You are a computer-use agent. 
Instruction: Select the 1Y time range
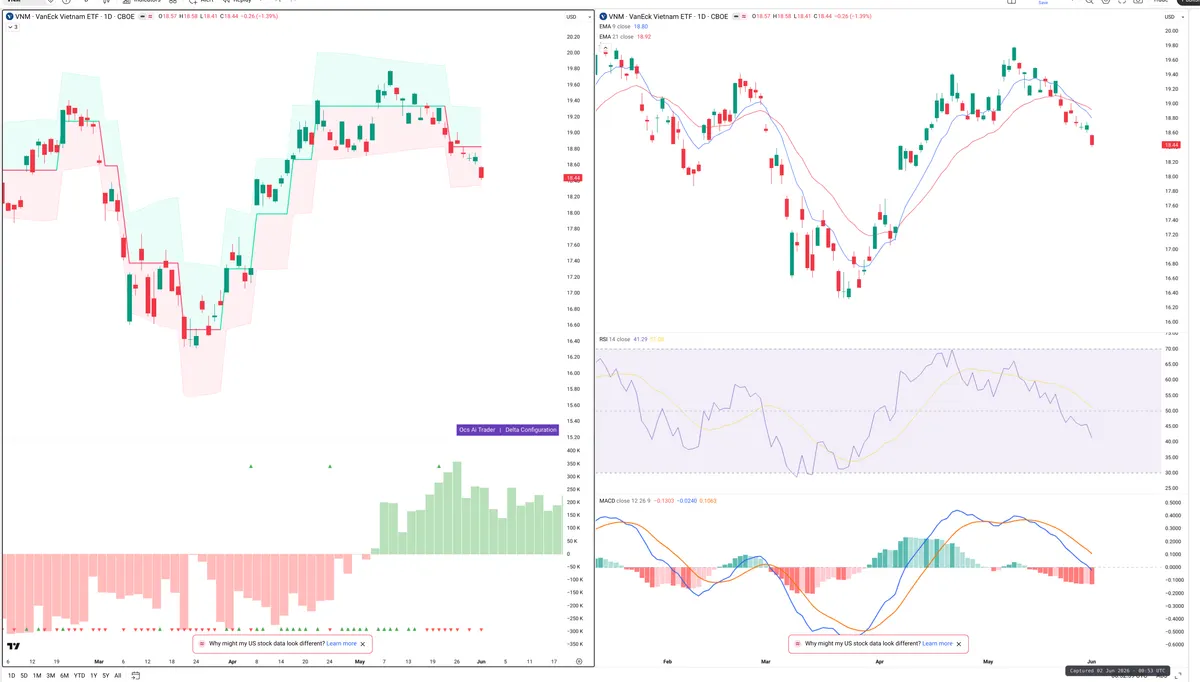[x=94, y=676]
